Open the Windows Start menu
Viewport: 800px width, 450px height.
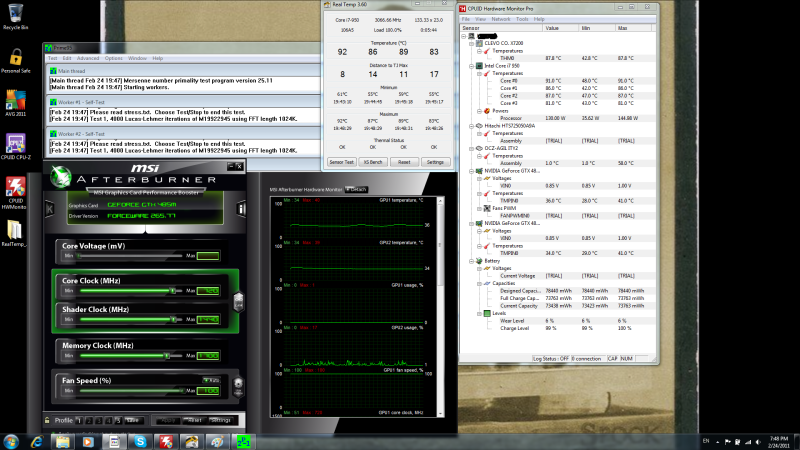[11, 442]
